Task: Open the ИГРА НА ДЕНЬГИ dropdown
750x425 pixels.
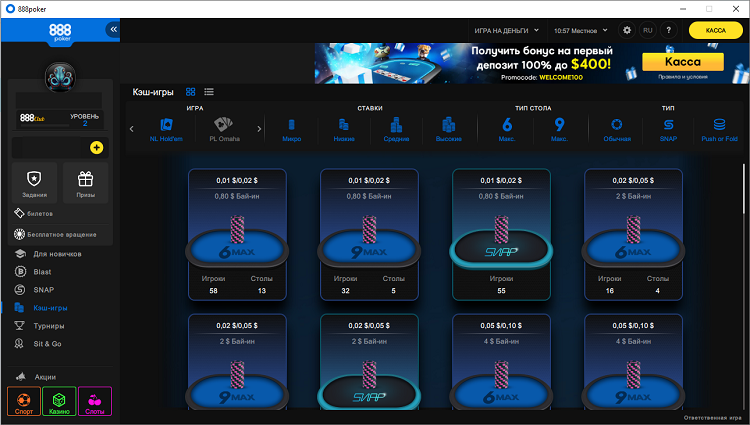Action: point(506,31)
